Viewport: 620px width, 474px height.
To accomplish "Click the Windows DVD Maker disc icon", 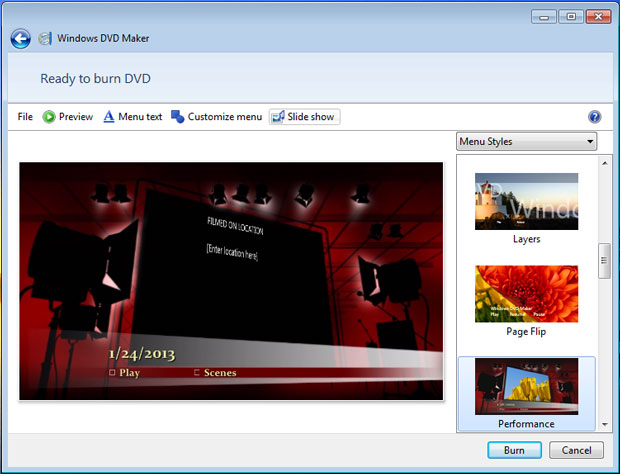I will tap(45, 38).
